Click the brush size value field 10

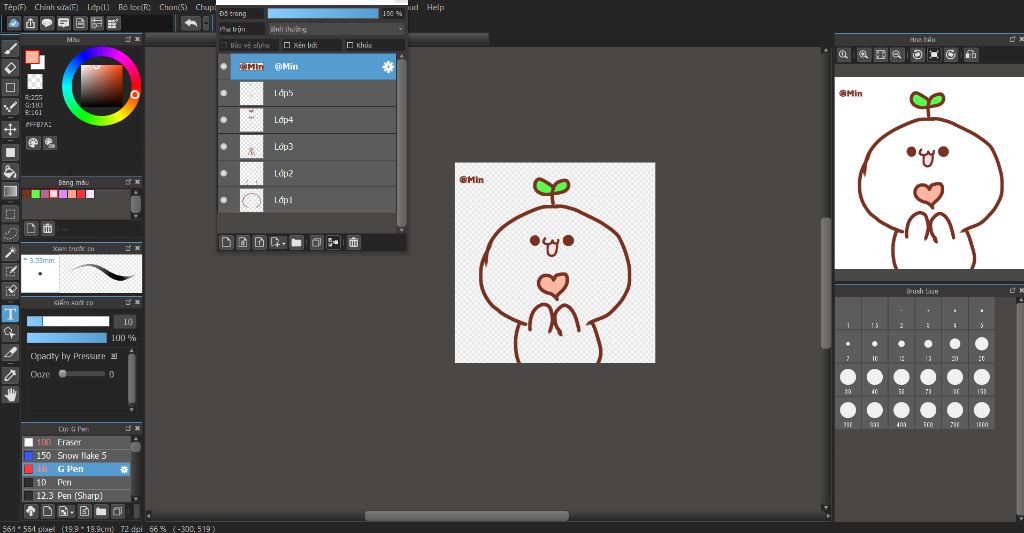125,321
